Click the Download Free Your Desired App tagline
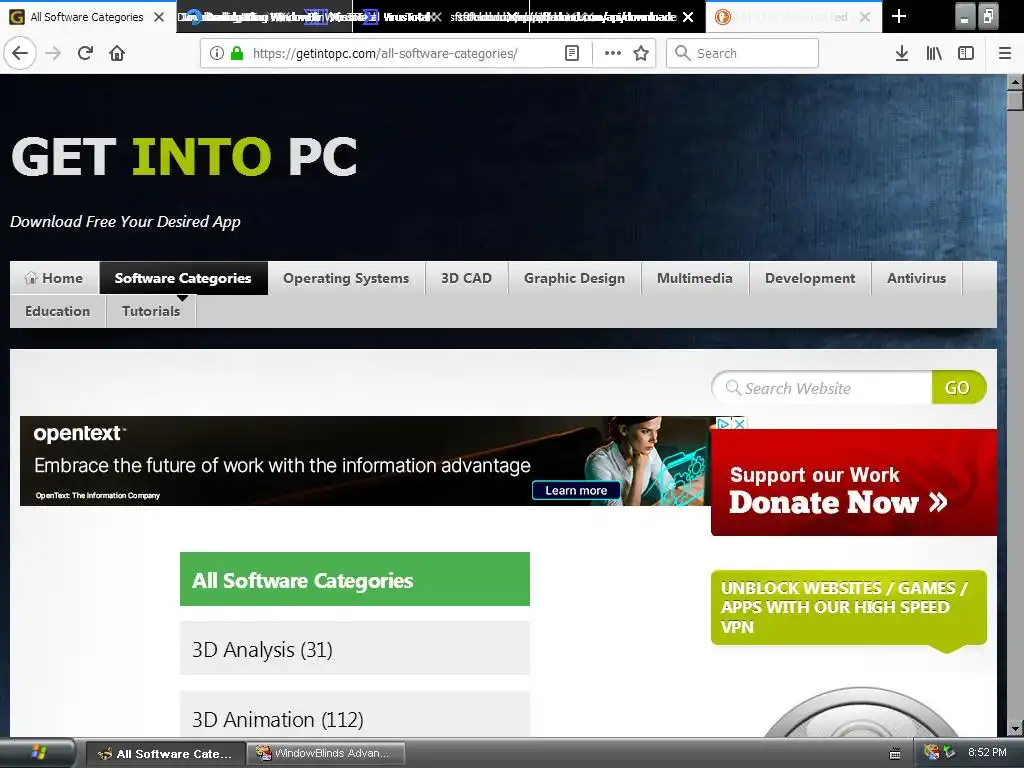 click(x=125, y=222)
